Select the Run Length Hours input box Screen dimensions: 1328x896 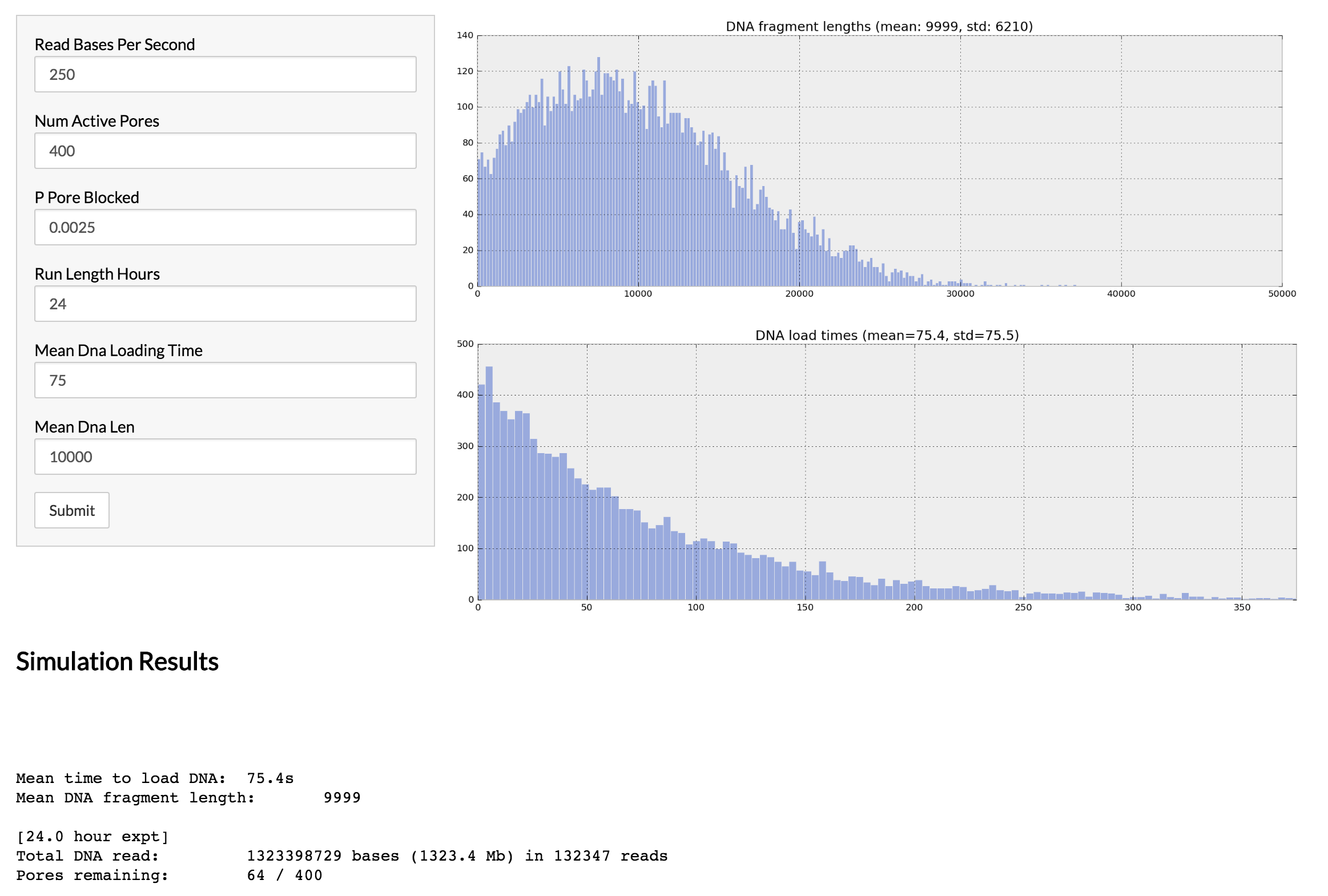(224, 303)
